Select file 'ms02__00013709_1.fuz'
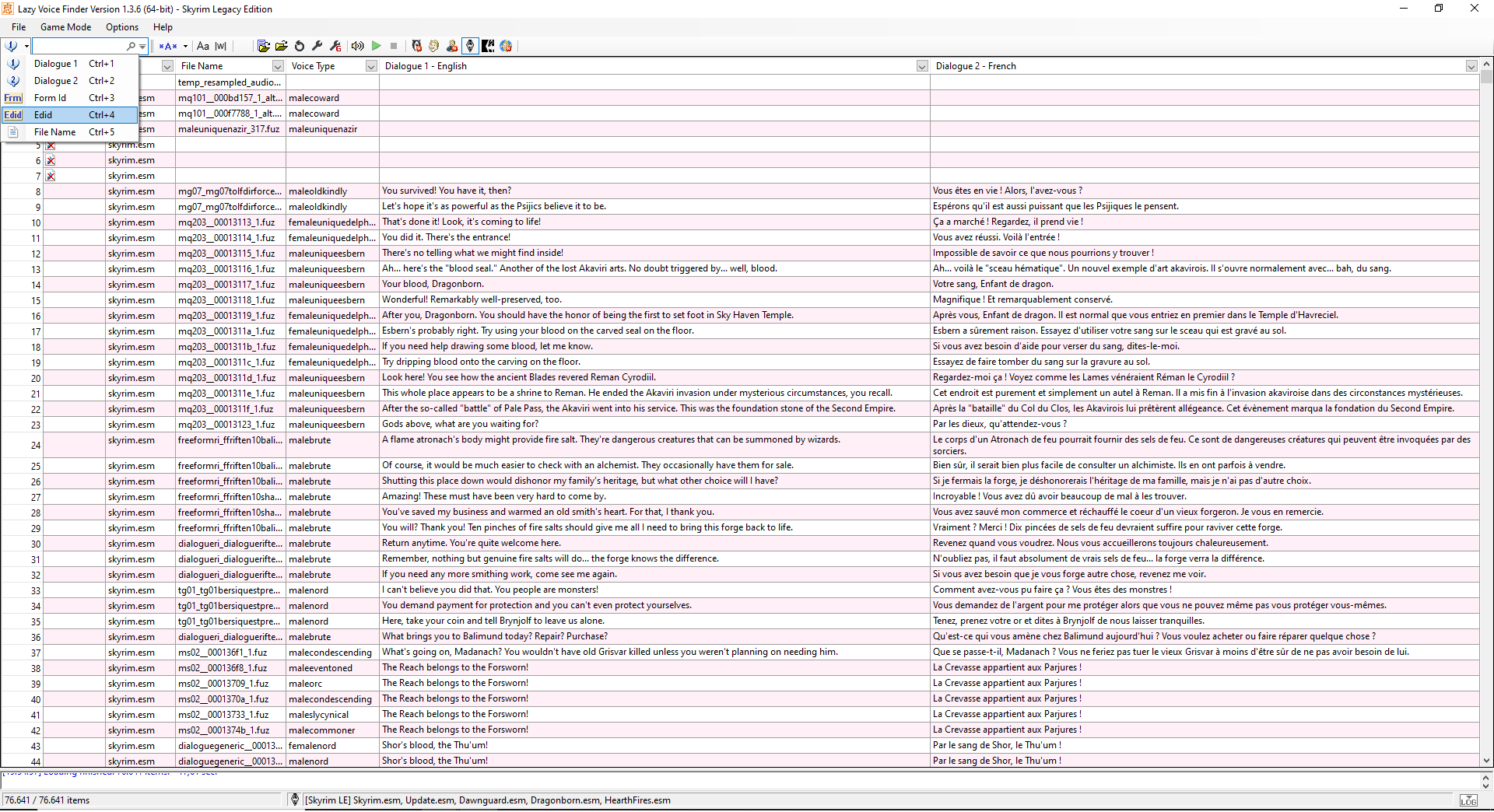The height and width of the screenshot is (812, 1494). tap(230, 683)
